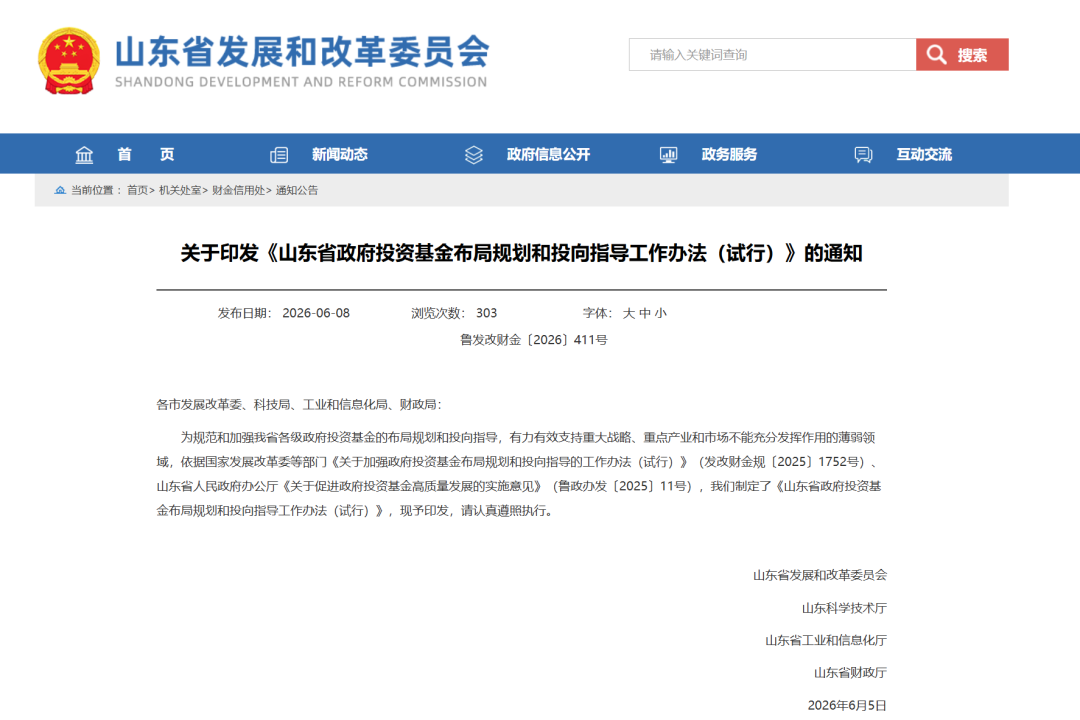
Task: Click the English subtitle SHANDONG DEVELOPMENT AND REFORM COMMISSION
Action: coord(301,82)
